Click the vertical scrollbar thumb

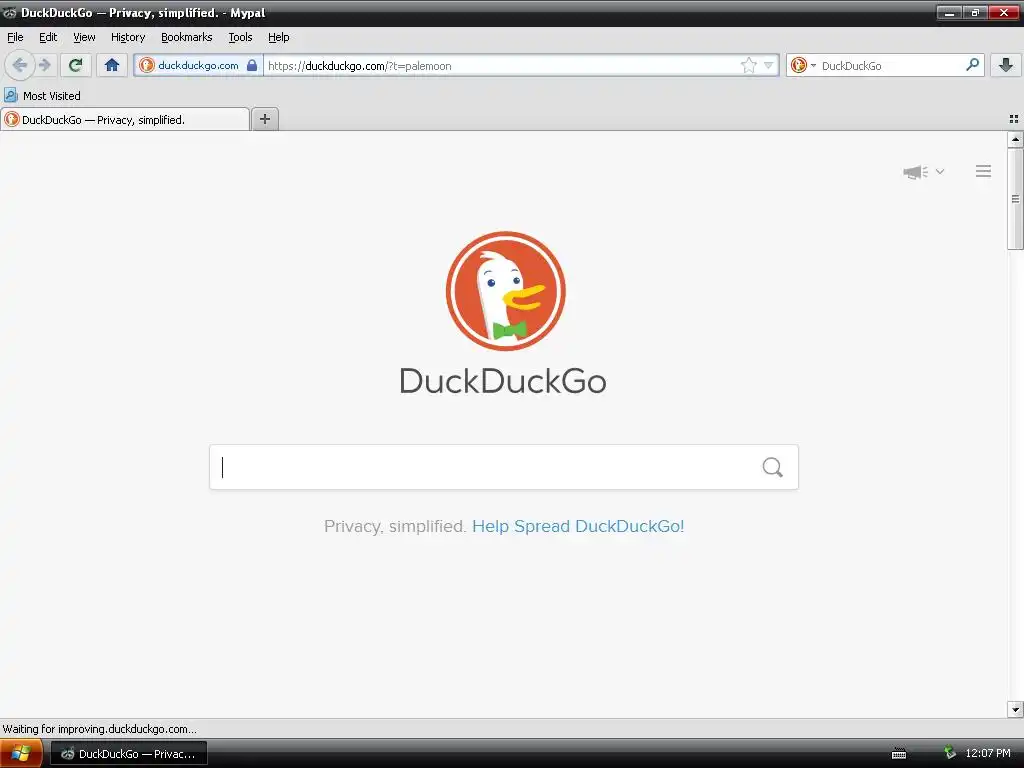coord(1015,199)
